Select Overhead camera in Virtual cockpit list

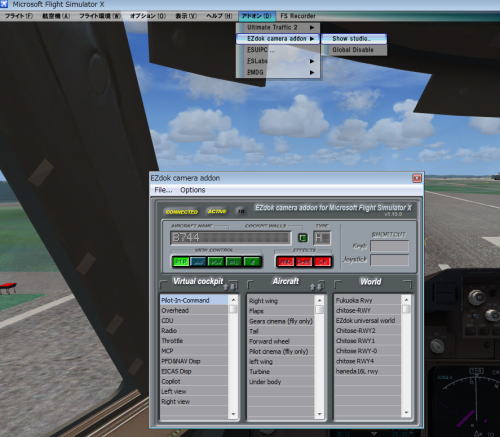pyautogui.click(x=195, y=311)
